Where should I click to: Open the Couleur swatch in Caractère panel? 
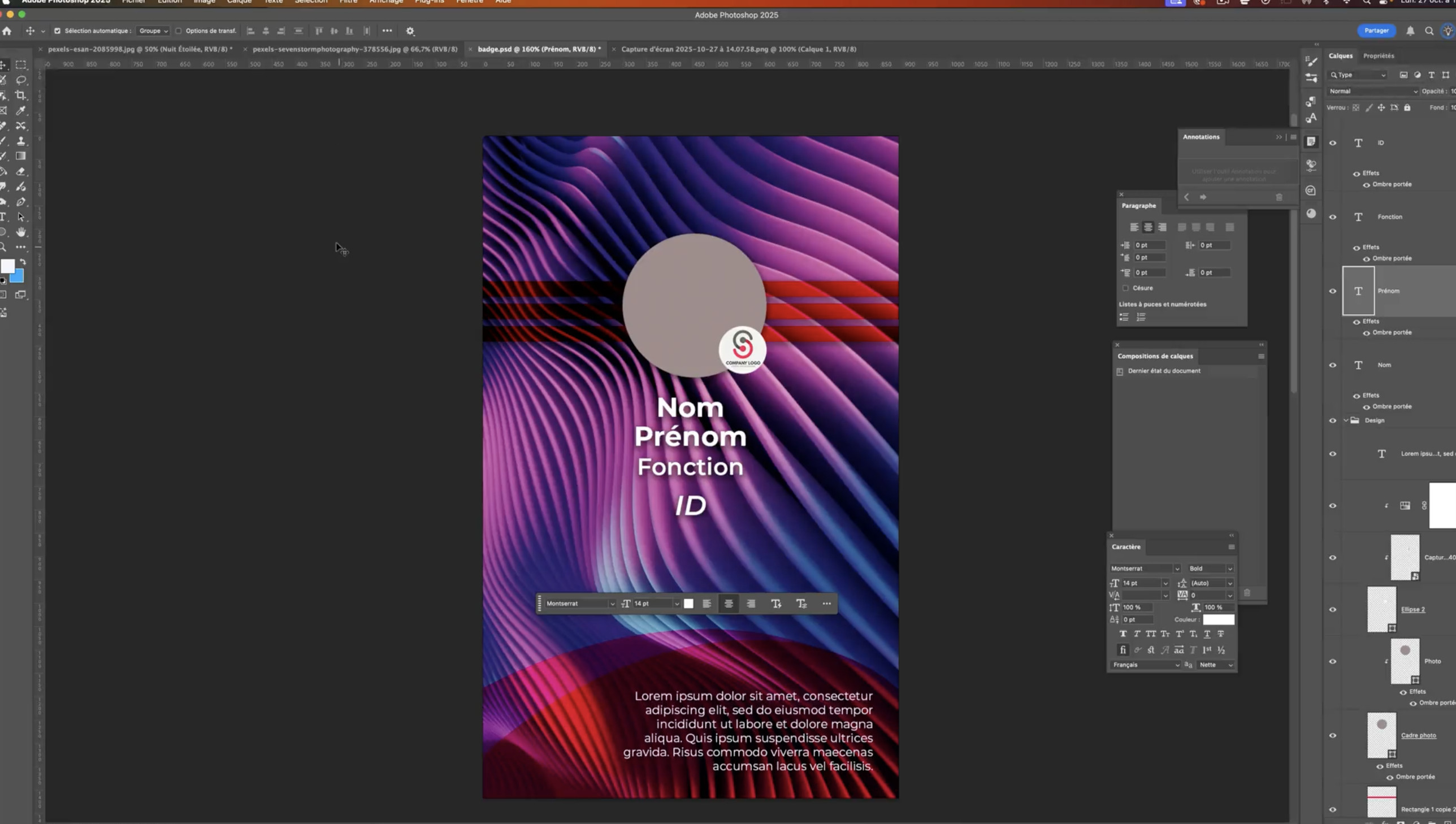point(1219,620)
